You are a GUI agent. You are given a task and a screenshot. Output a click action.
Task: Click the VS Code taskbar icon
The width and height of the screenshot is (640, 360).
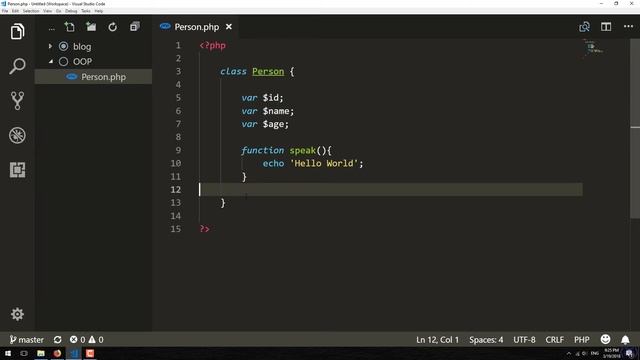pos(74,353)
